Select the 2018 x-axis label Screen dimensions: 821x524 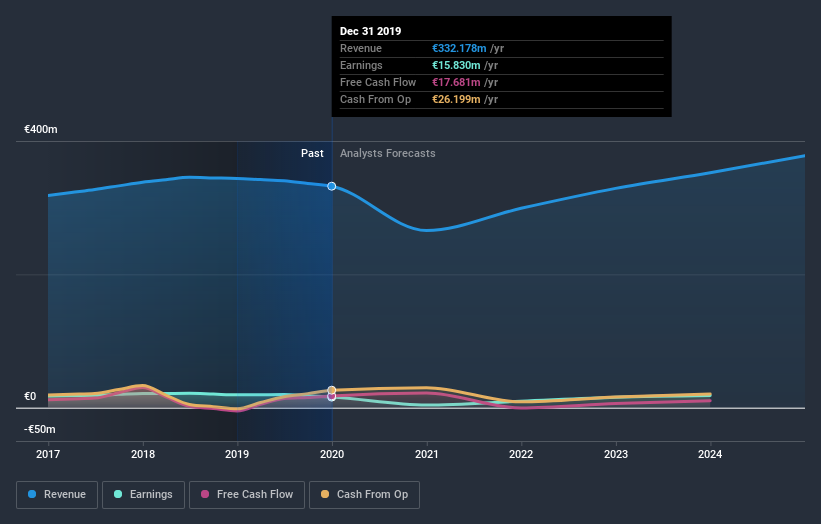pyautogui.click(x=143, y=454)
